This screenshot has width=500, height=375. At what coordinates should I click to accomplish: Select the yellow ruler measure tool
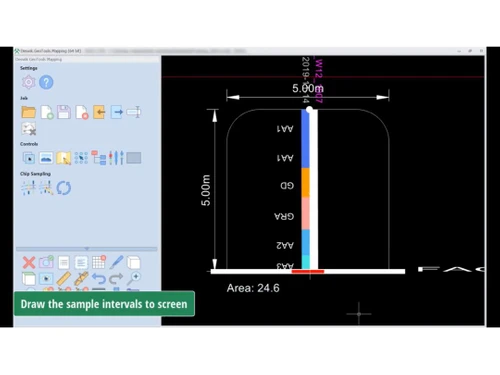click(x=64, y=279)
